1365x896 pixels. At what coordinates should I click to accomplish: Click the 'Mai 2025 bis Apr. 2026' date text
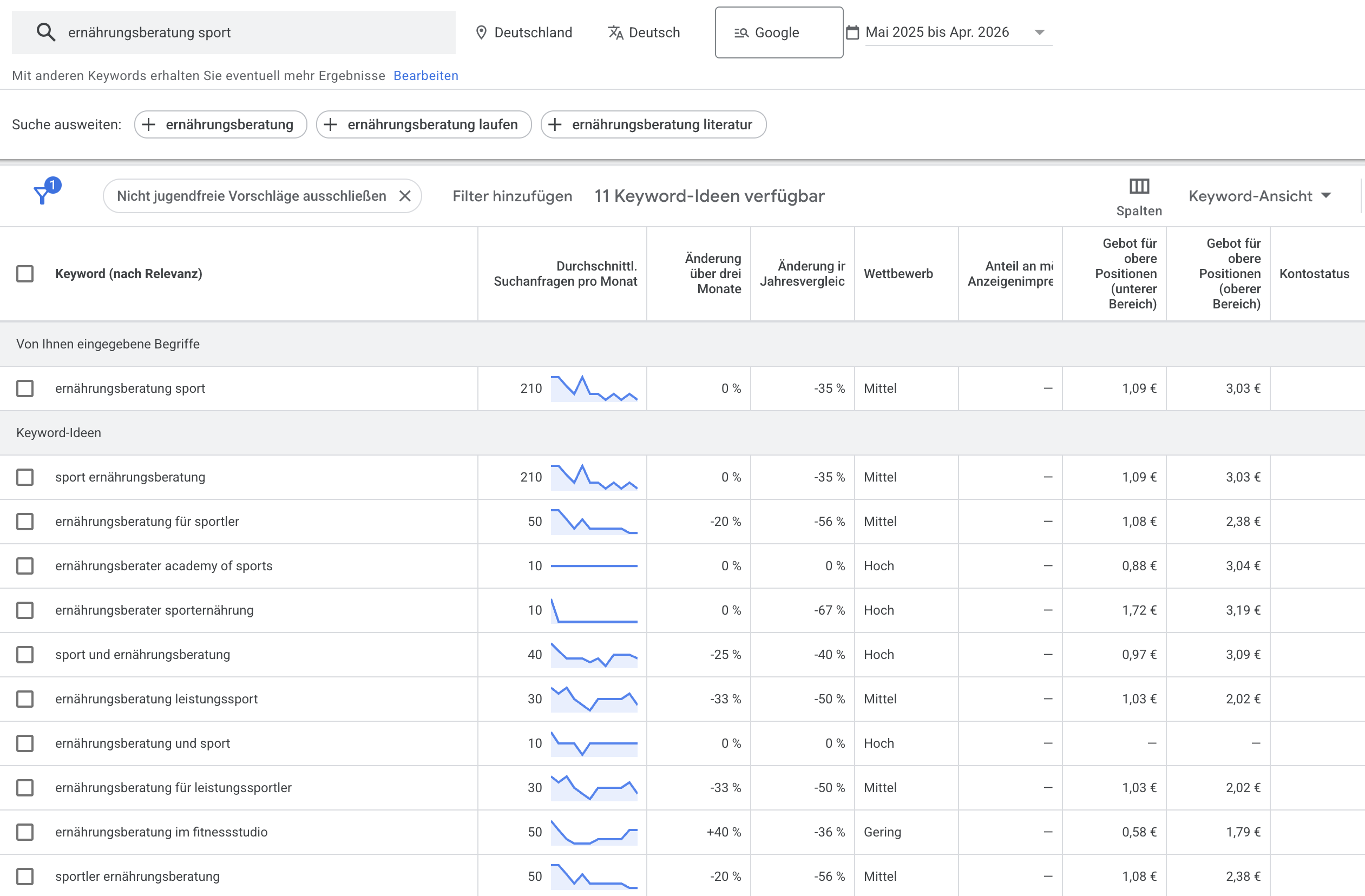[x=937, y=32]
